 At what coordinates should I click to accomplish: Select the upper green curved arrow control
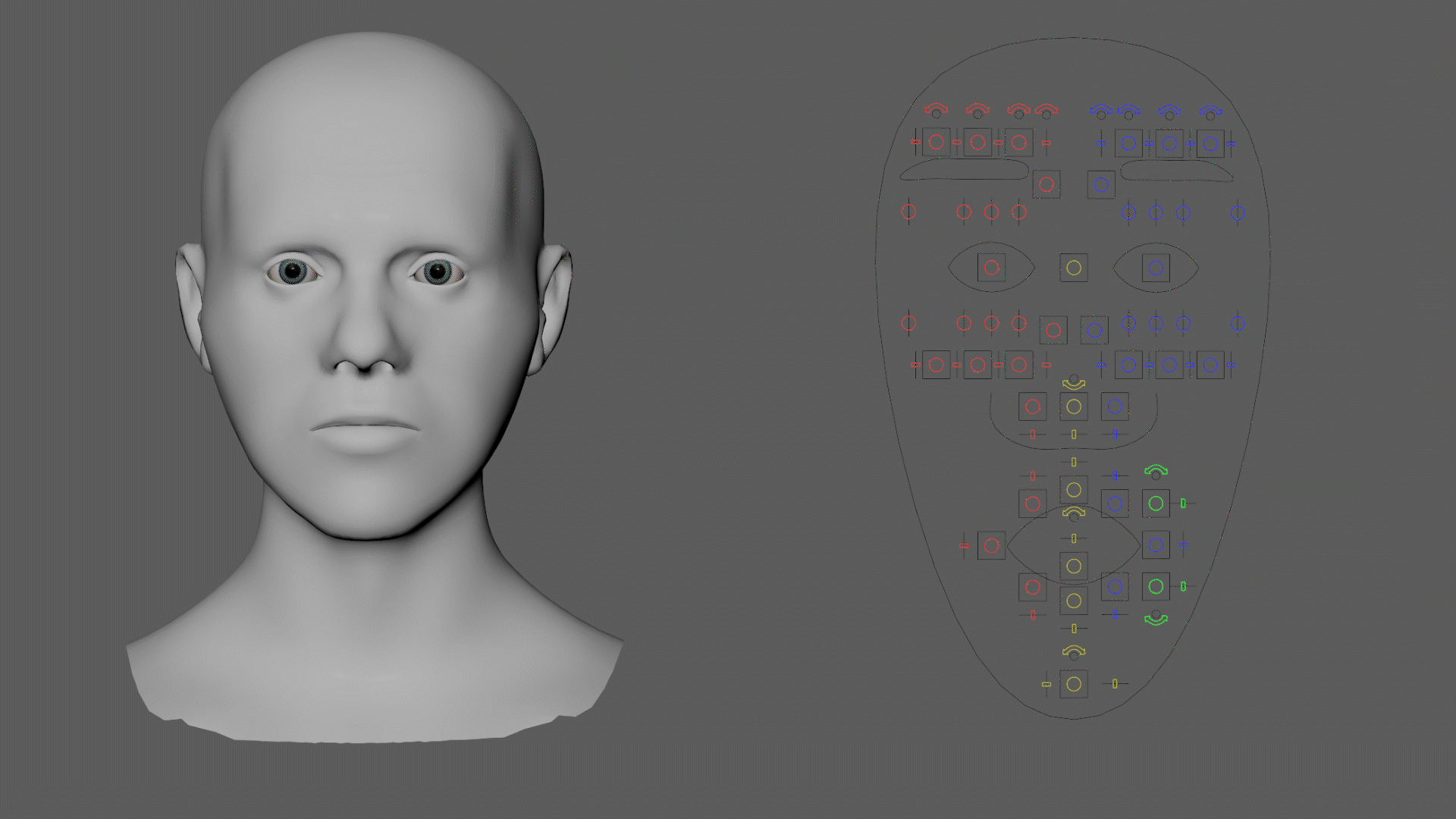coord(1155,469)
